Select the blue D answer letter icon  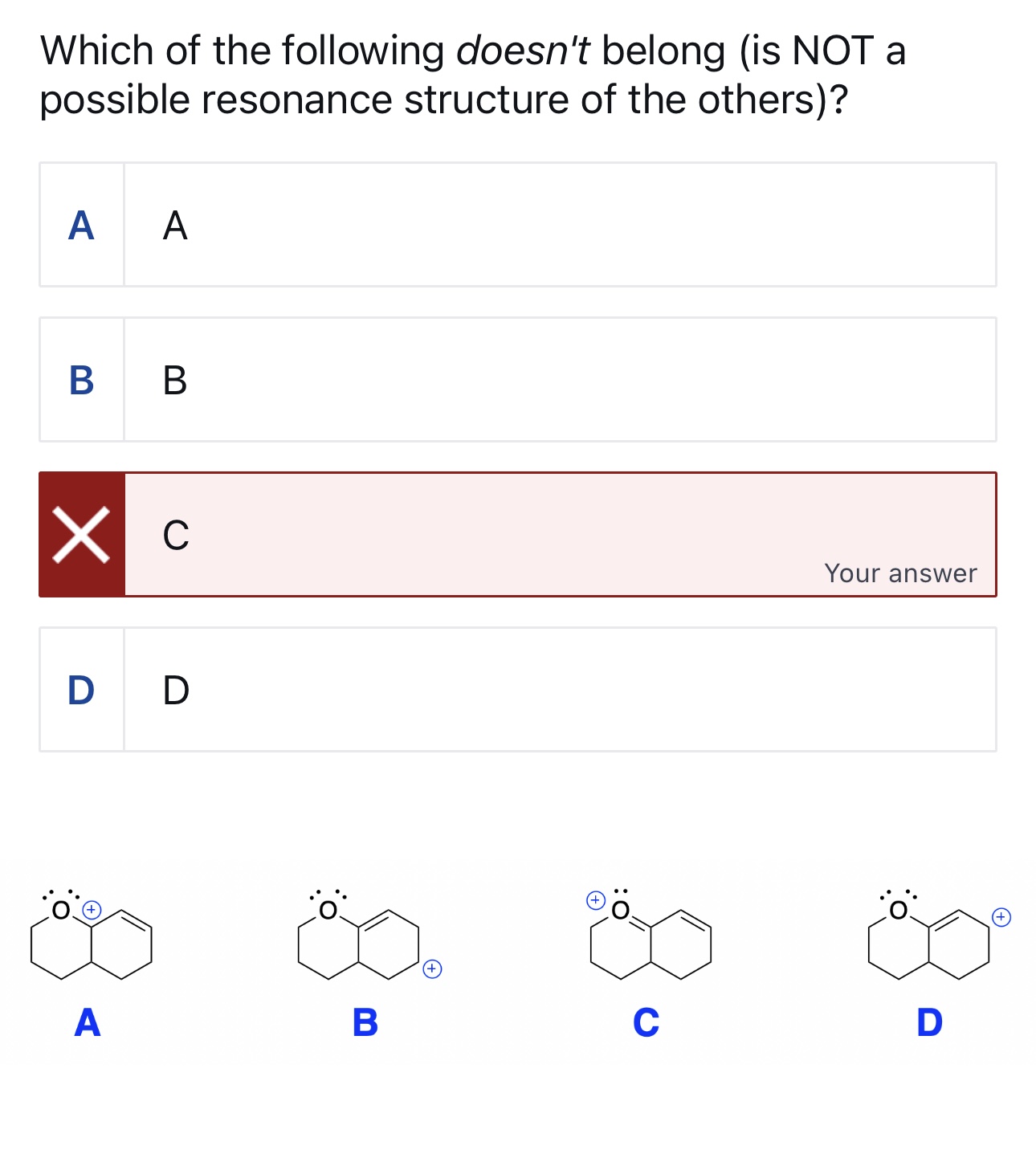click(x=80, y=689)
